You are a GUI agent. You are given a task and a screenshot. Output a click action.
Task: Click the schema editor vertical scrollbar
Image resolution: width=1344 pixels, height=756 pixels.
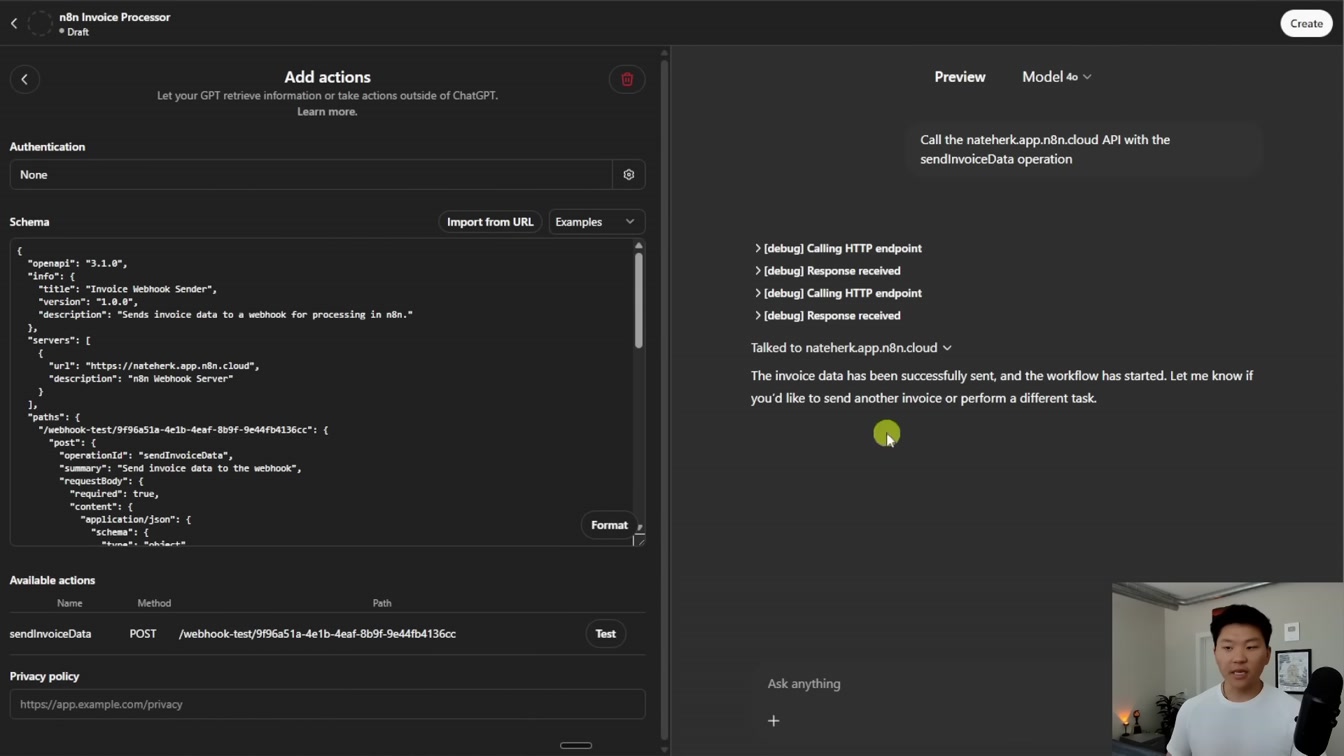(x=638, y=300)
